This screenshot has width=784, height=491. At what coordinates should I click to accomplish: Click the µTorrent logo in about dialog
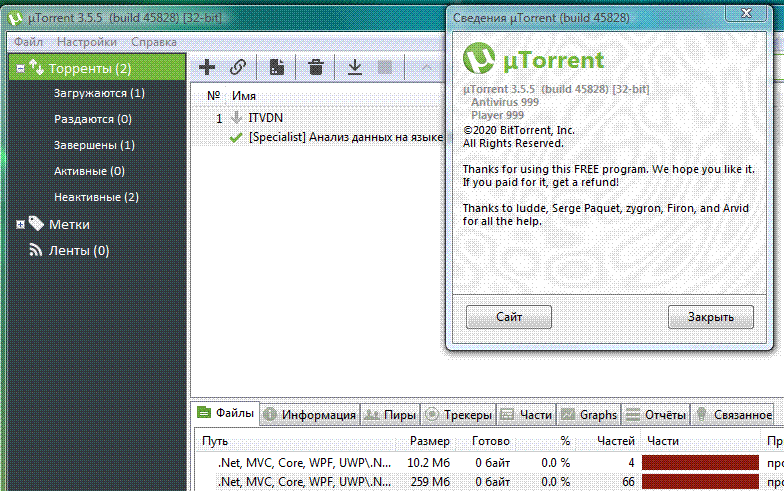(479, 58)
